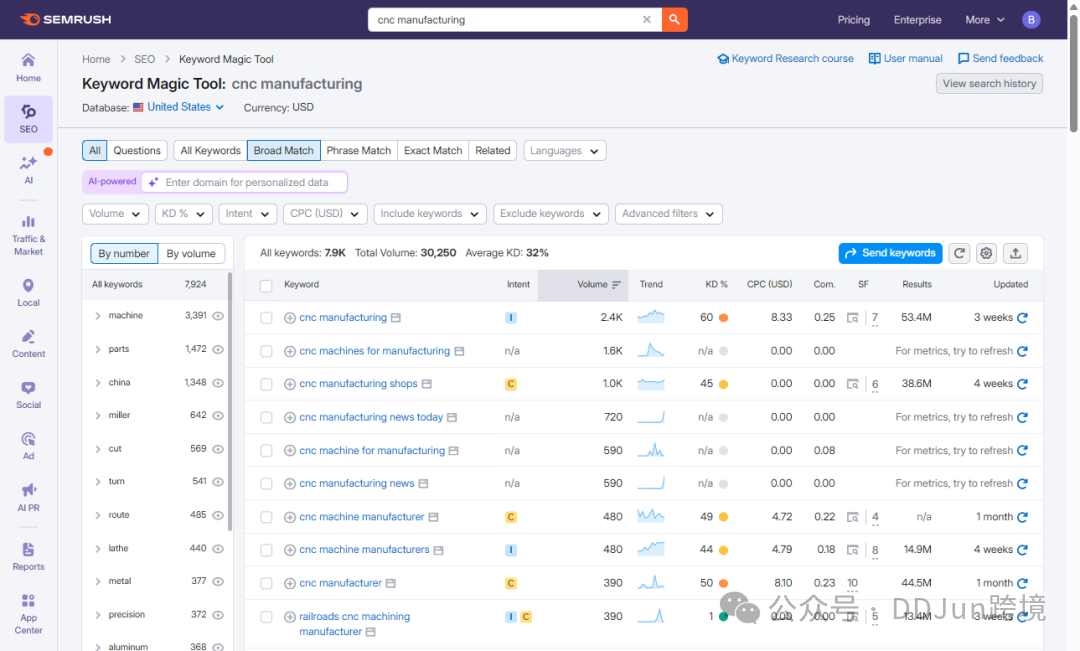This screenshot has height=651, width=1080.
Task: Refresh metrics for cnc manufacturing row
Action: pos(1022,318)
